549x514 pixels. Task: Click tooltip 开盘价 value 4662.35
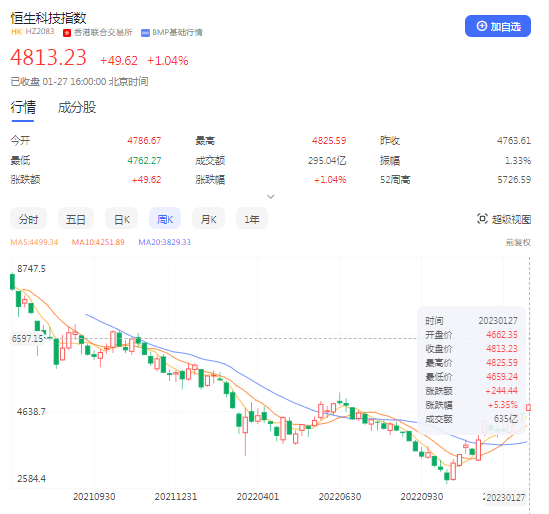click(501, 334)
